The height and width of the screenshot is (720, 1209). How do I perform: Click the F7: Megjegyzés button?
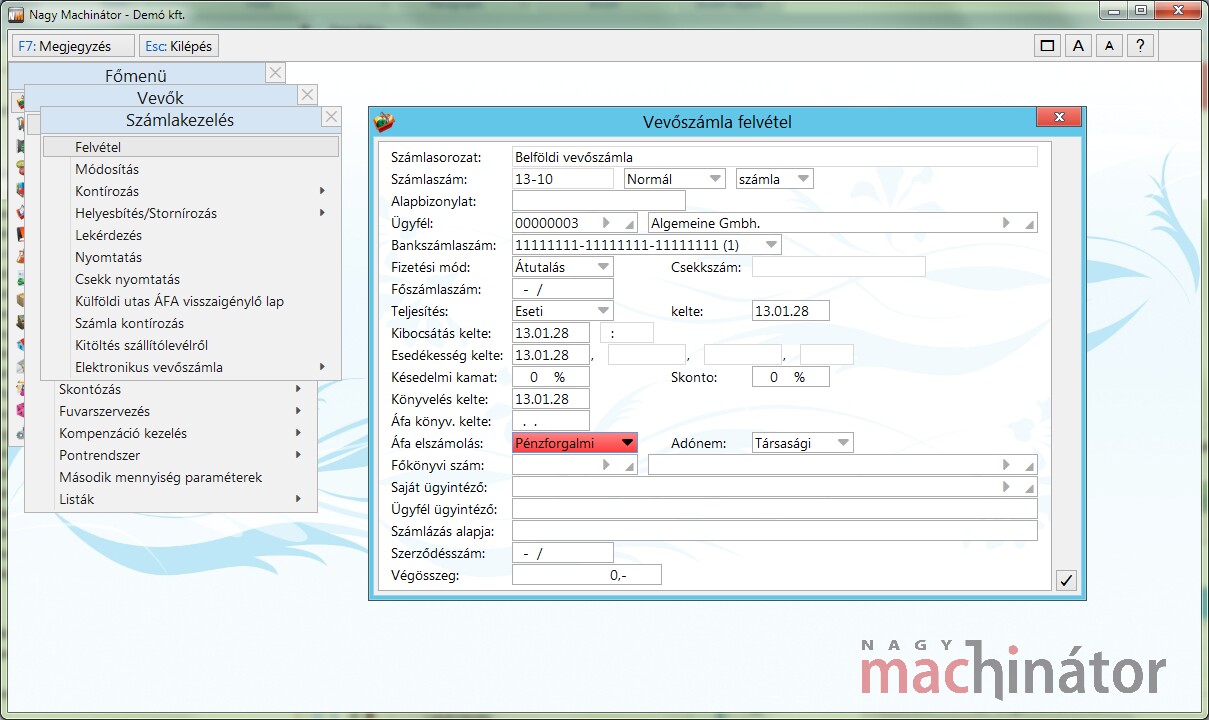pos(73,46)
